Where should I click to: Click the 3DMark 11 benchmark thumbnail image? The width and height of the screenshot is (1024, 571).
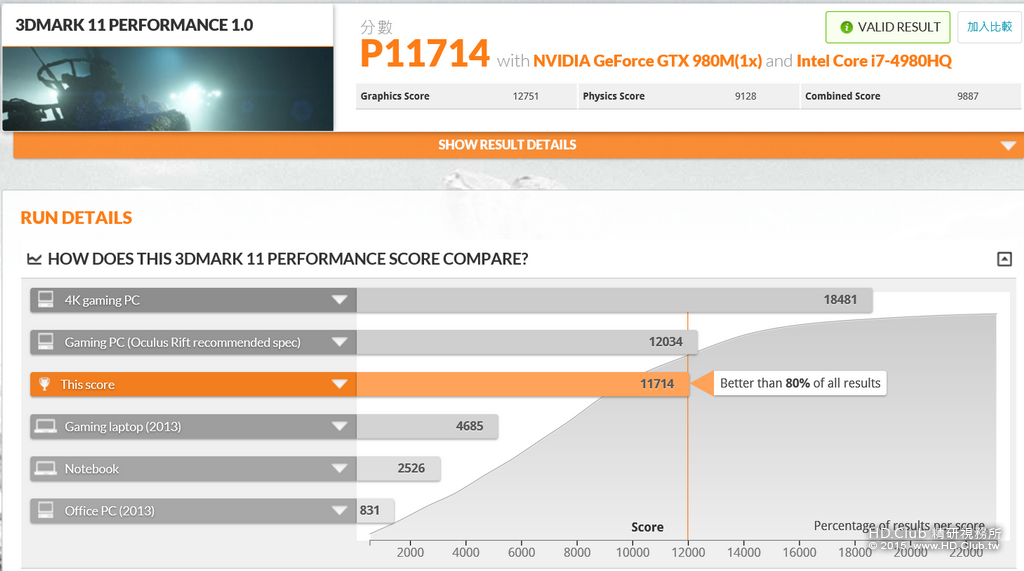pos(168,89)
